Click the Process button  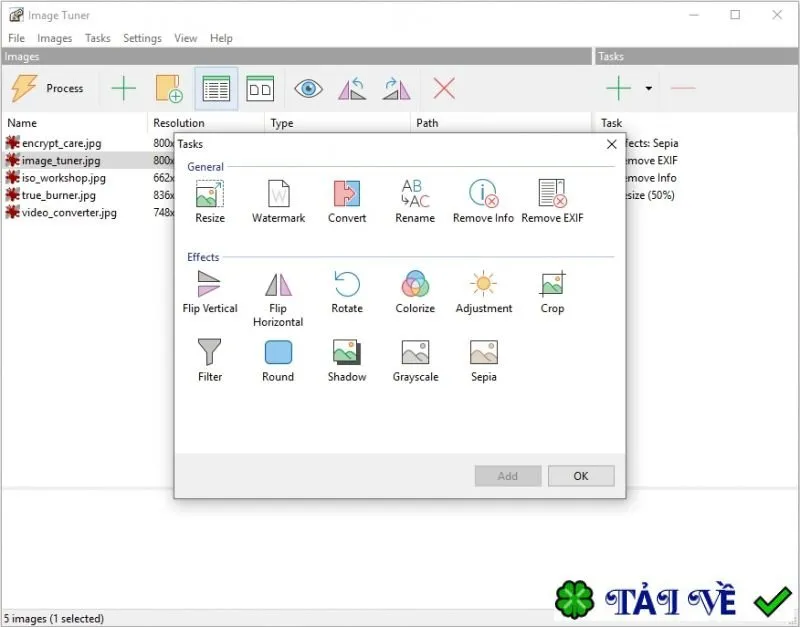(47, 88)
